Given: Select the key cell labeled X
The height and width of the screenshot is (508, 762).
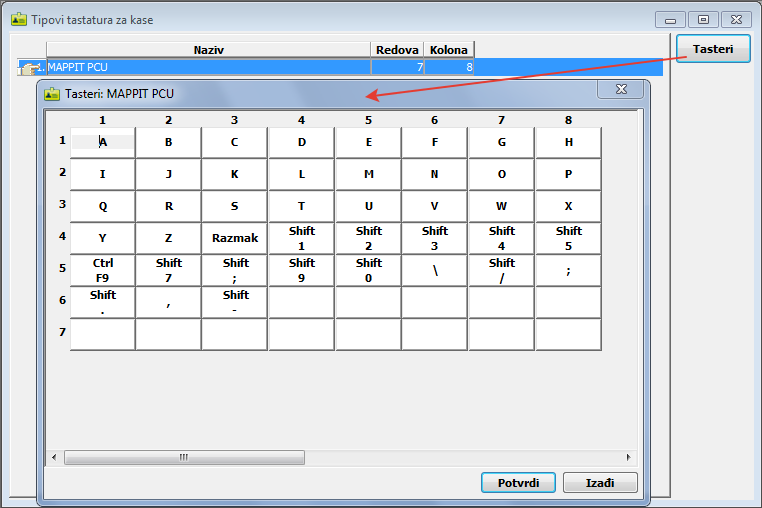Looking at the screenshot, I should coord(569,206).
